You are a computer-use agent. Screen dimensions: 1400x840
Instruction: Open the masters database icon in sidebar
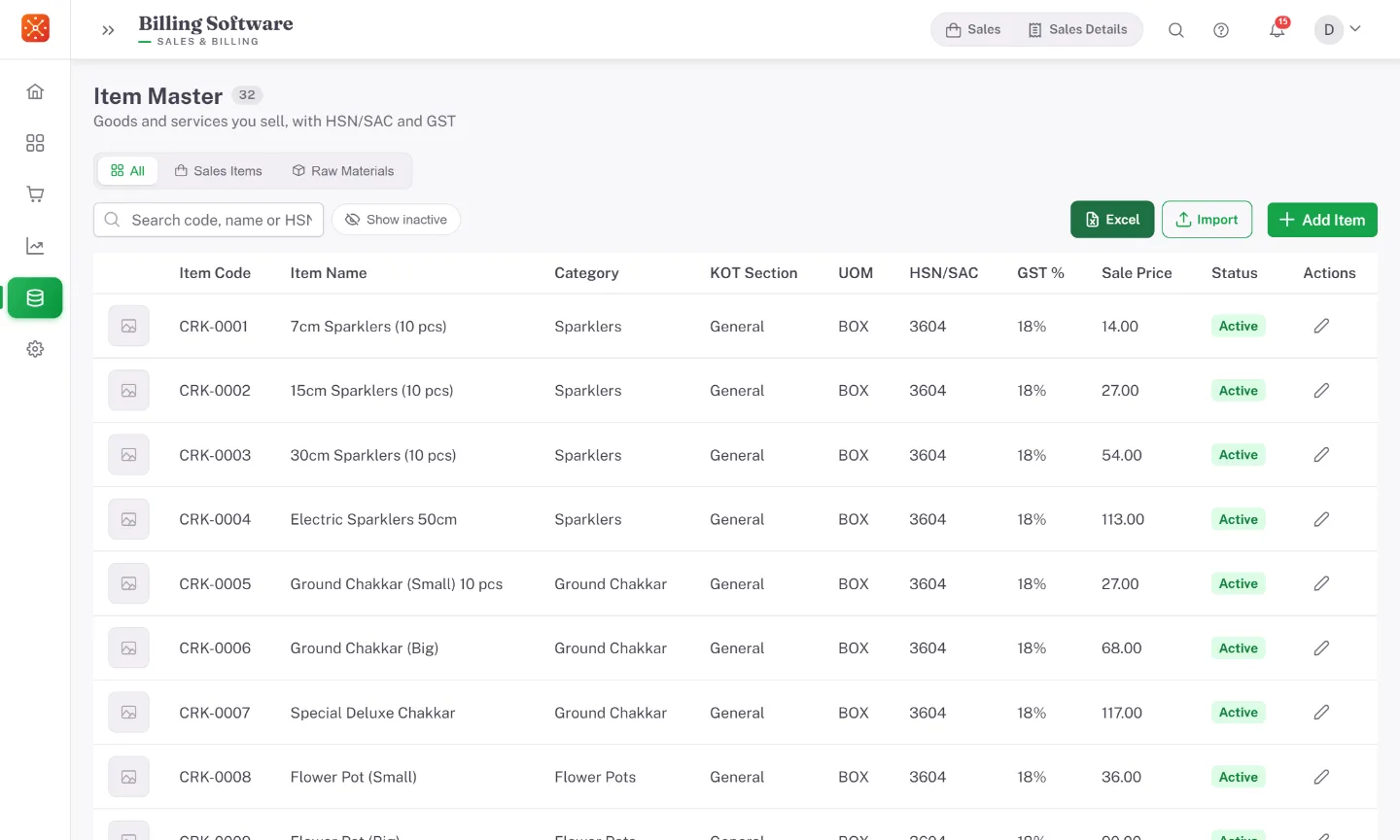[x=35, y=297]
